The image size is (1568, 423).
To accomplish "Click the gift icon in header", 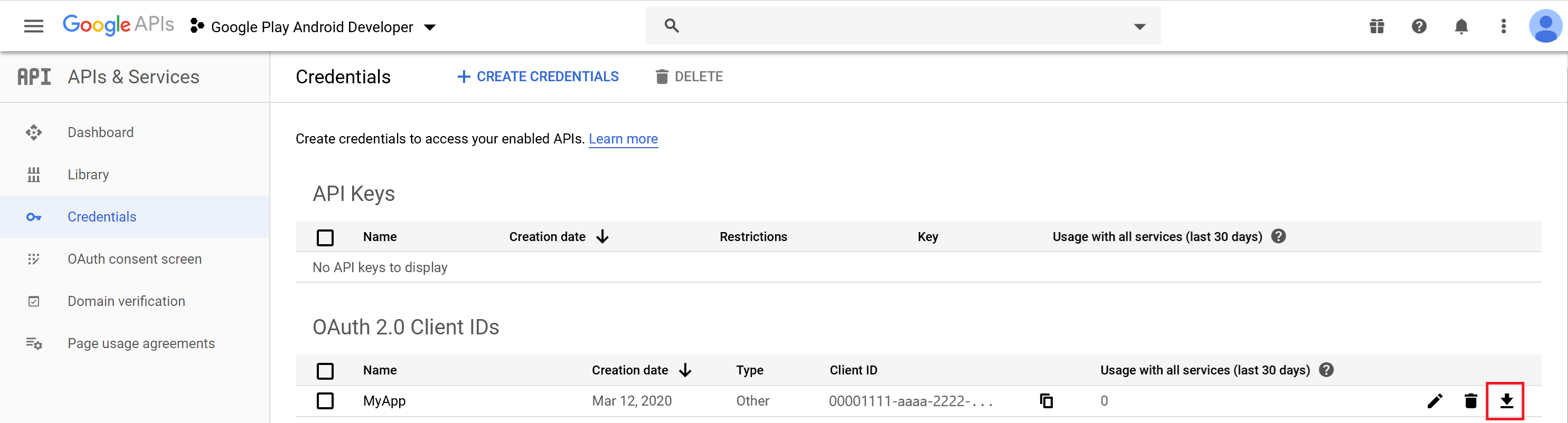I will [x=1376, y=26].
